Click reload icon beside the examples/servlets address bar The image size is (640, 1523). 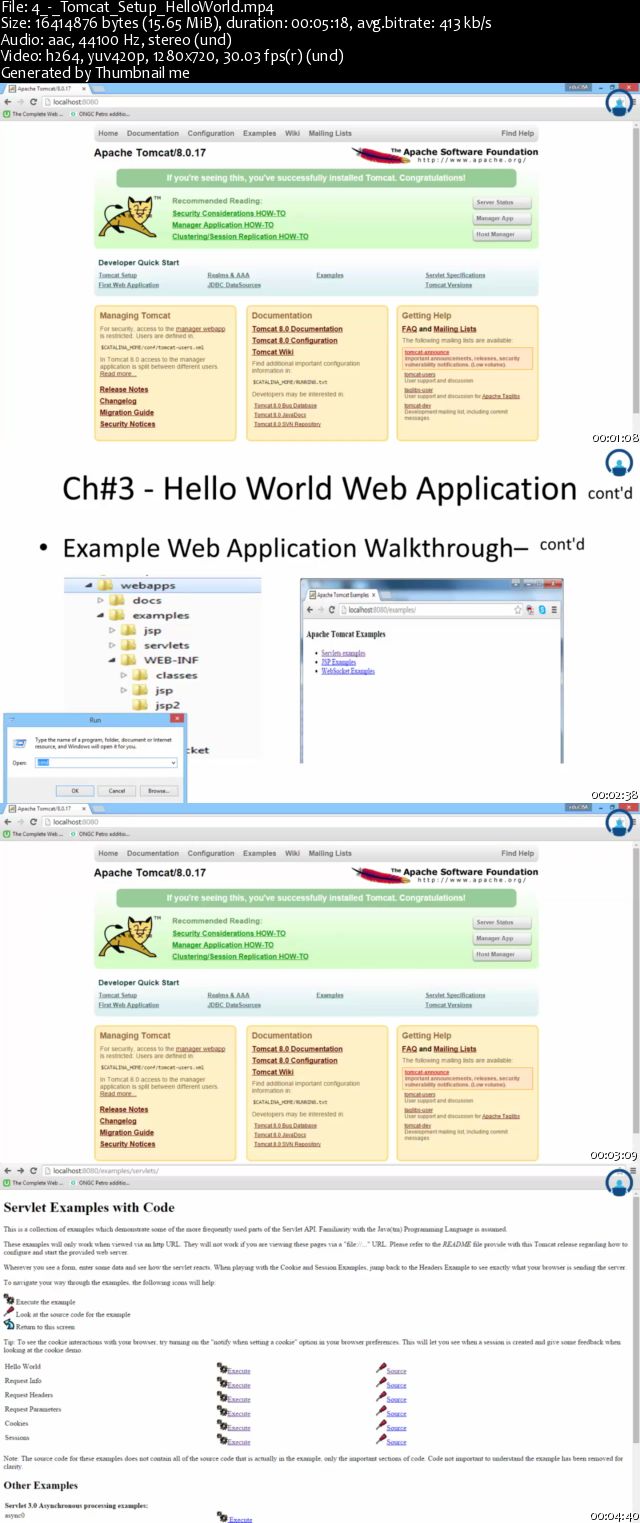34,1170
